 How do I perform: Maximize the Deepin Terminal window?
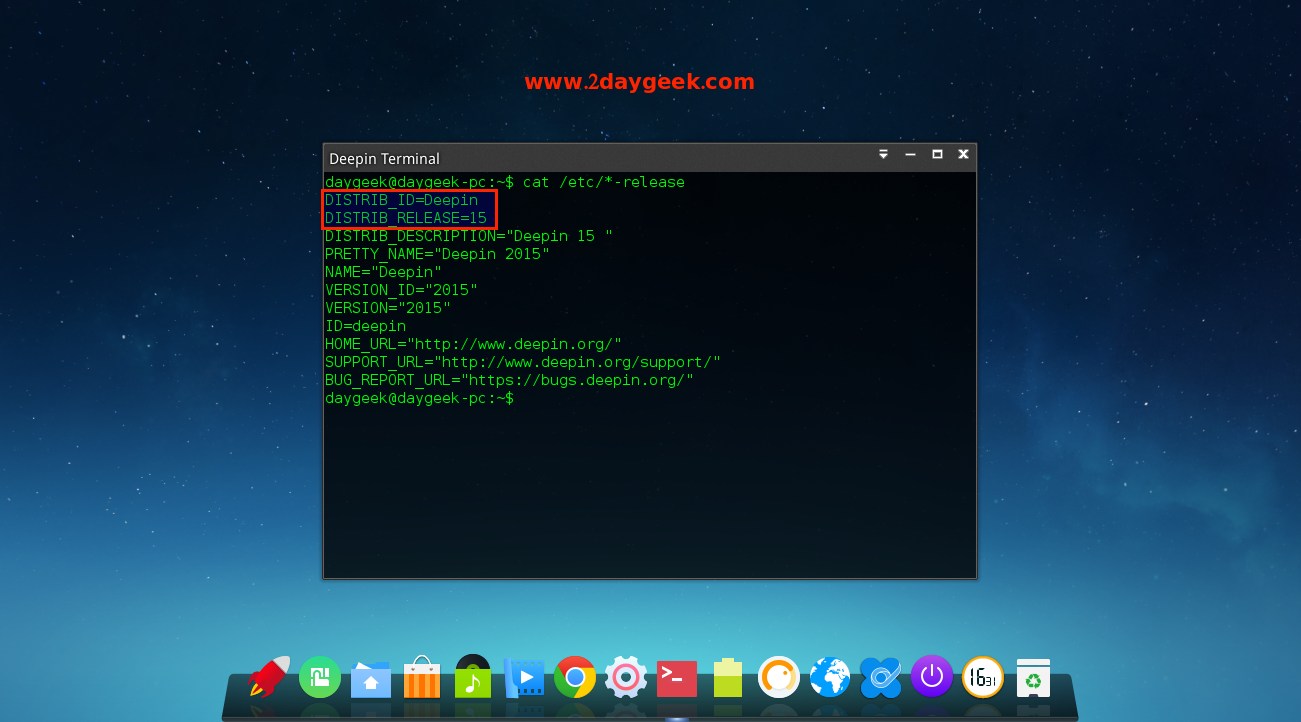pyautogui.click(x=937, y=155)
